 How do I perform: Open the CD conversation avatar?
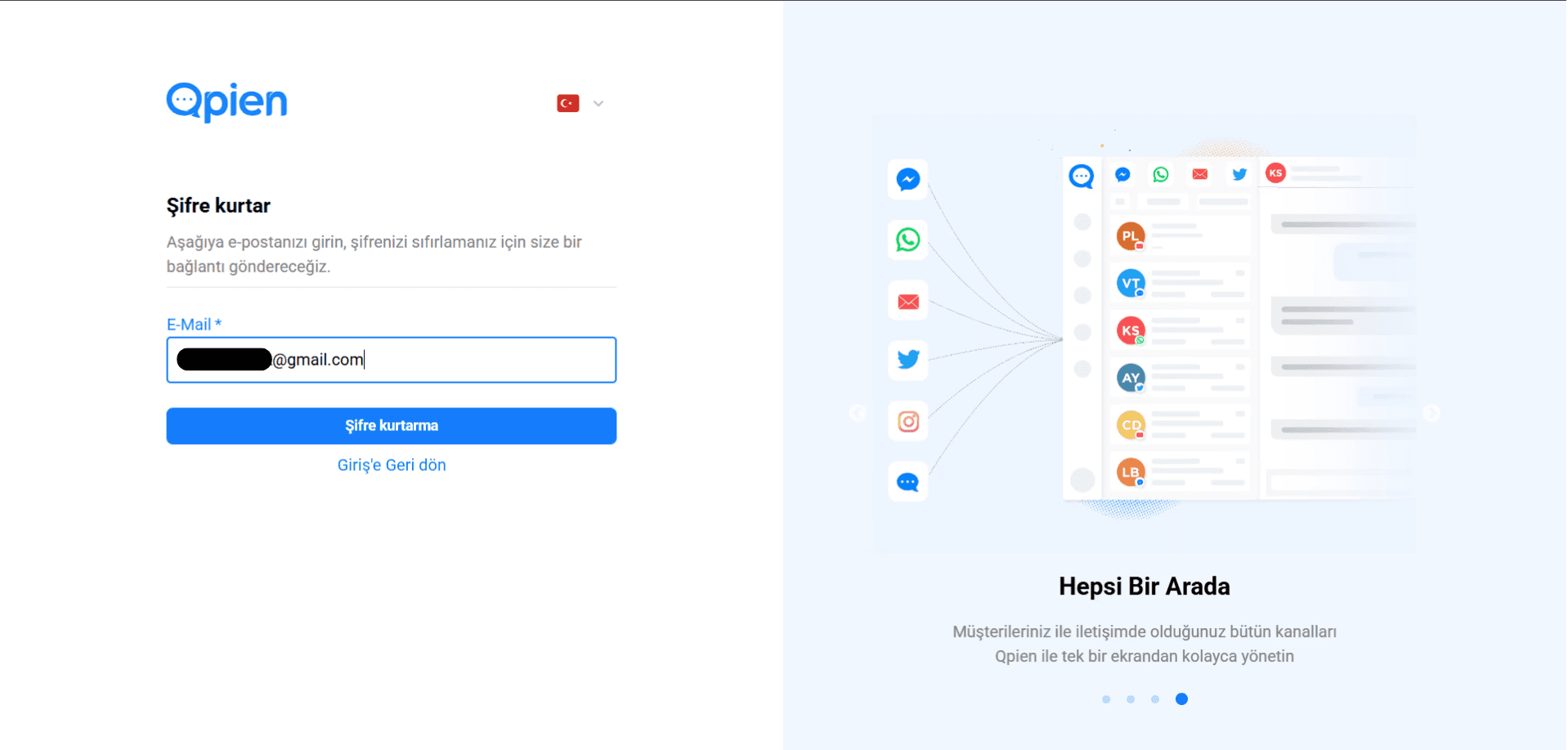click(x=1131, y=424)
